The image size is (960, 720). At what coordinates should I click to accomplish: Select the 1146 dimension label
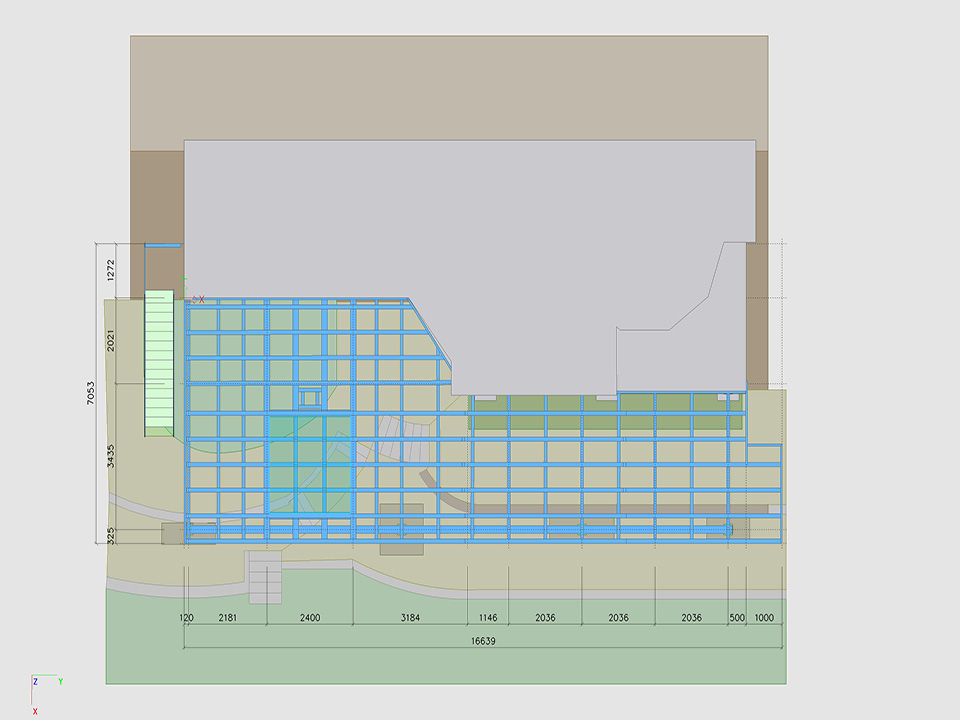click(487, 618)
